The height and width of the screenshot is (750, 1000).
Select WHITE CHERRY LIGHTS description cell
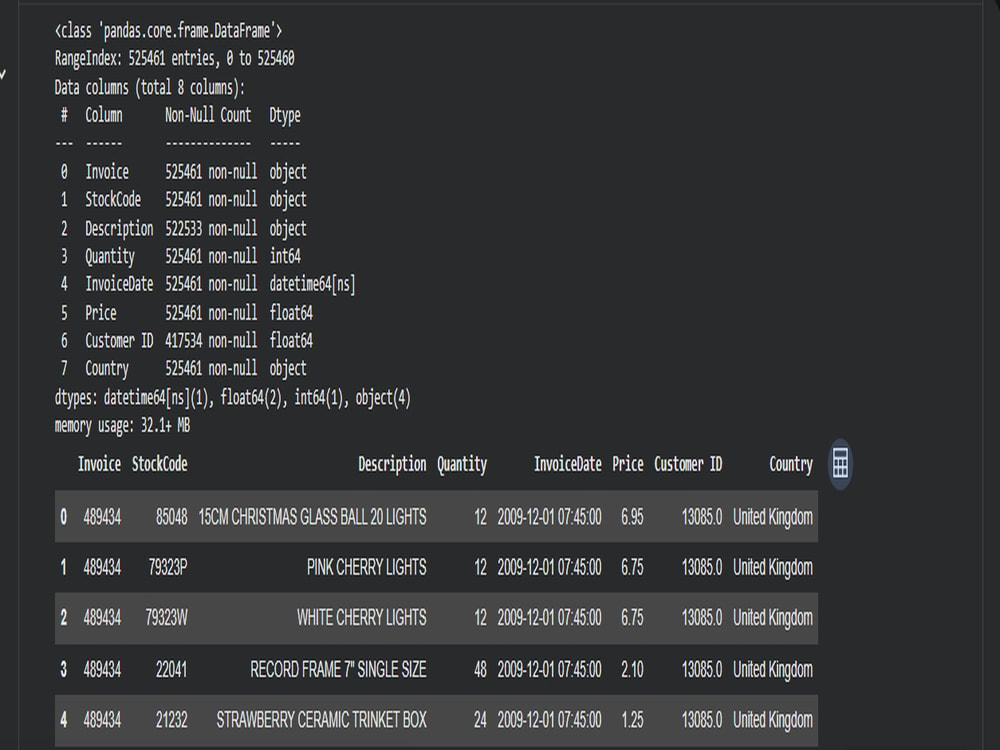[362, 618]
